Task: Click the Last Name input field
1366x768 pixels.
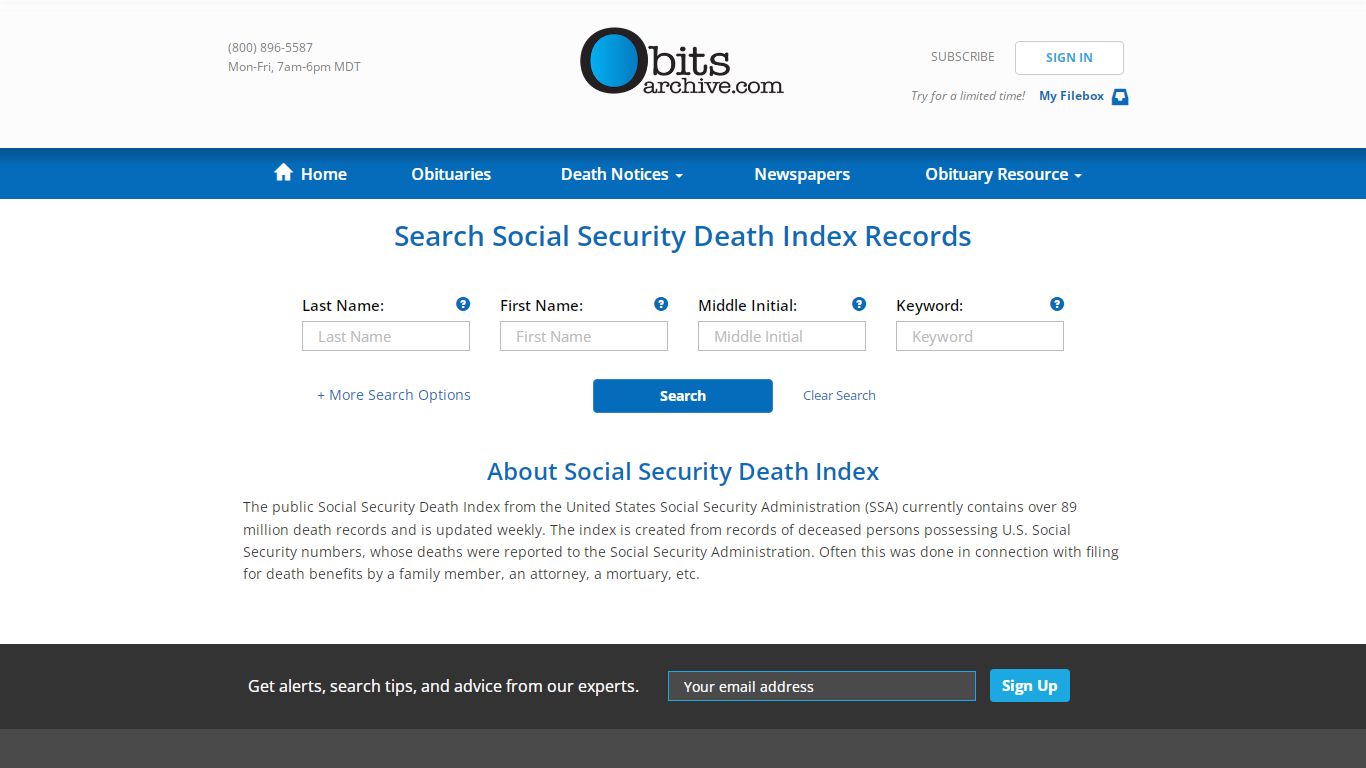Action: [385, 336]
